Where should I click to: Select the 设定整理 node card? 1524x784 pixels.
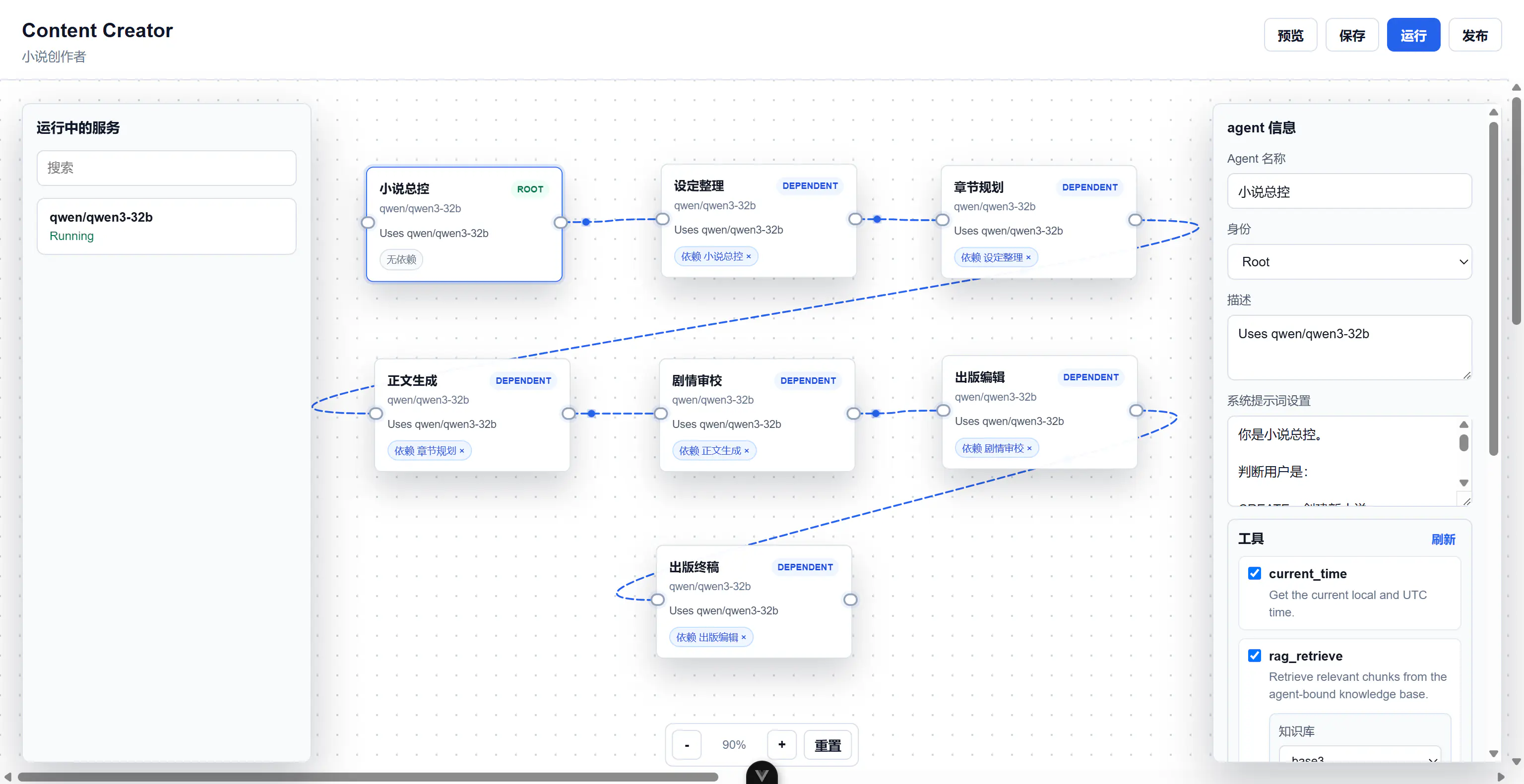[x=759, y=221]
